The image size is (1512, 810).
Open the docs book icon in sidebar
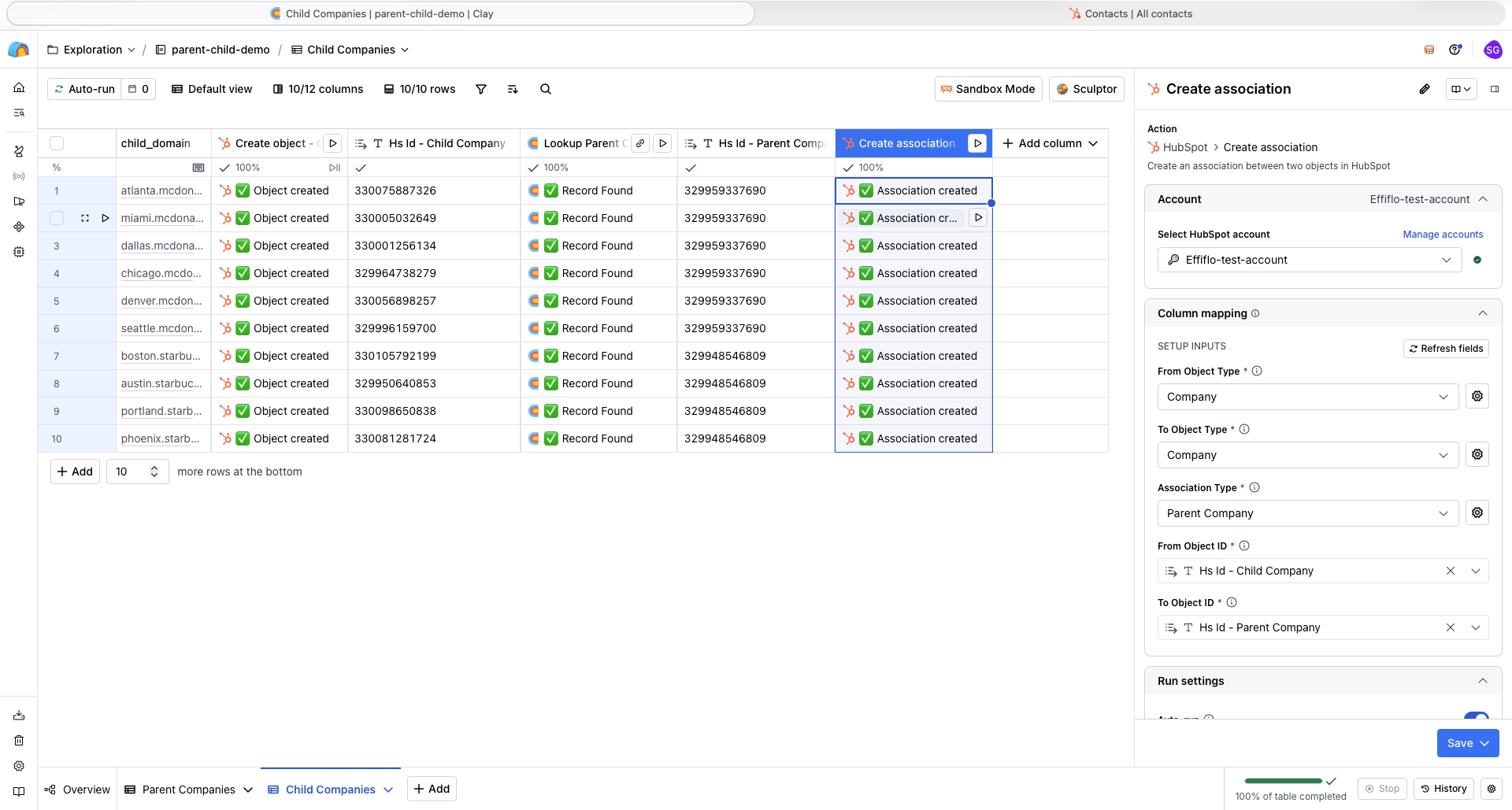click(x=19, y=791)
